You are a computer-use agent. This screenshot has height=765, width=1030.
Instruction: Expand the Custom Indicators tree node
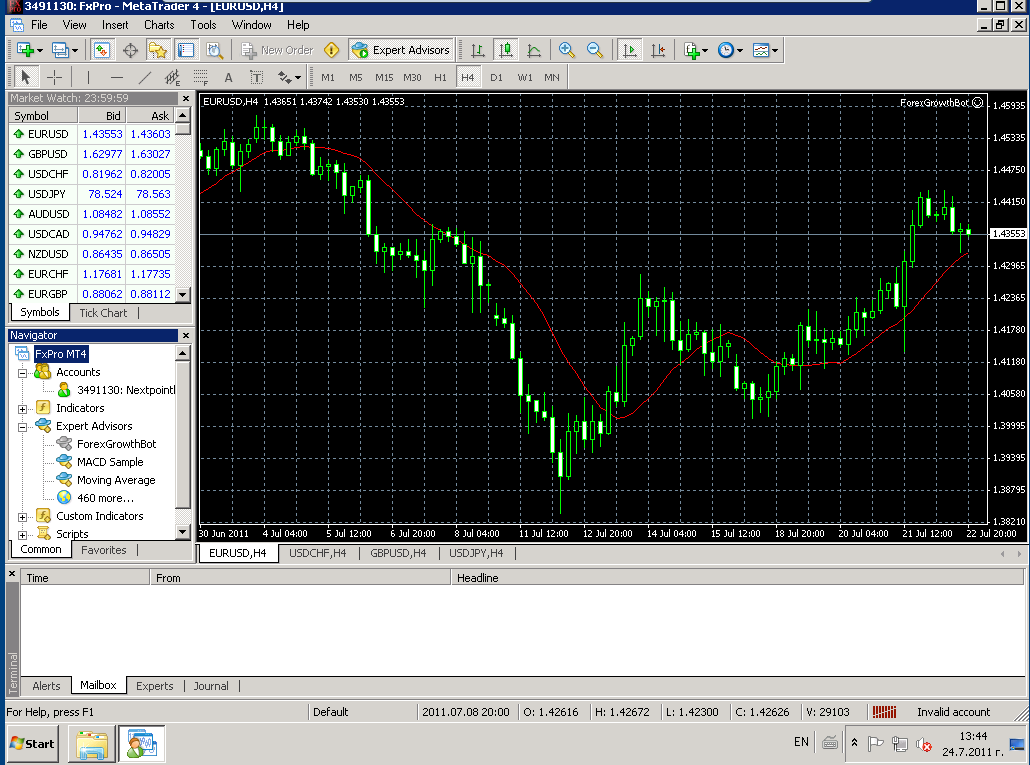point(22,517)
